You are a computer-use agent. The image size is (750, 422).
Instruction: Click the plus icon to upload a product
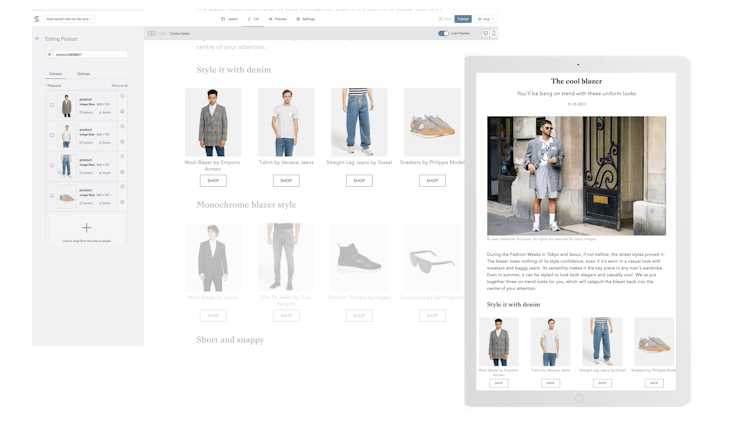[86, 228]
